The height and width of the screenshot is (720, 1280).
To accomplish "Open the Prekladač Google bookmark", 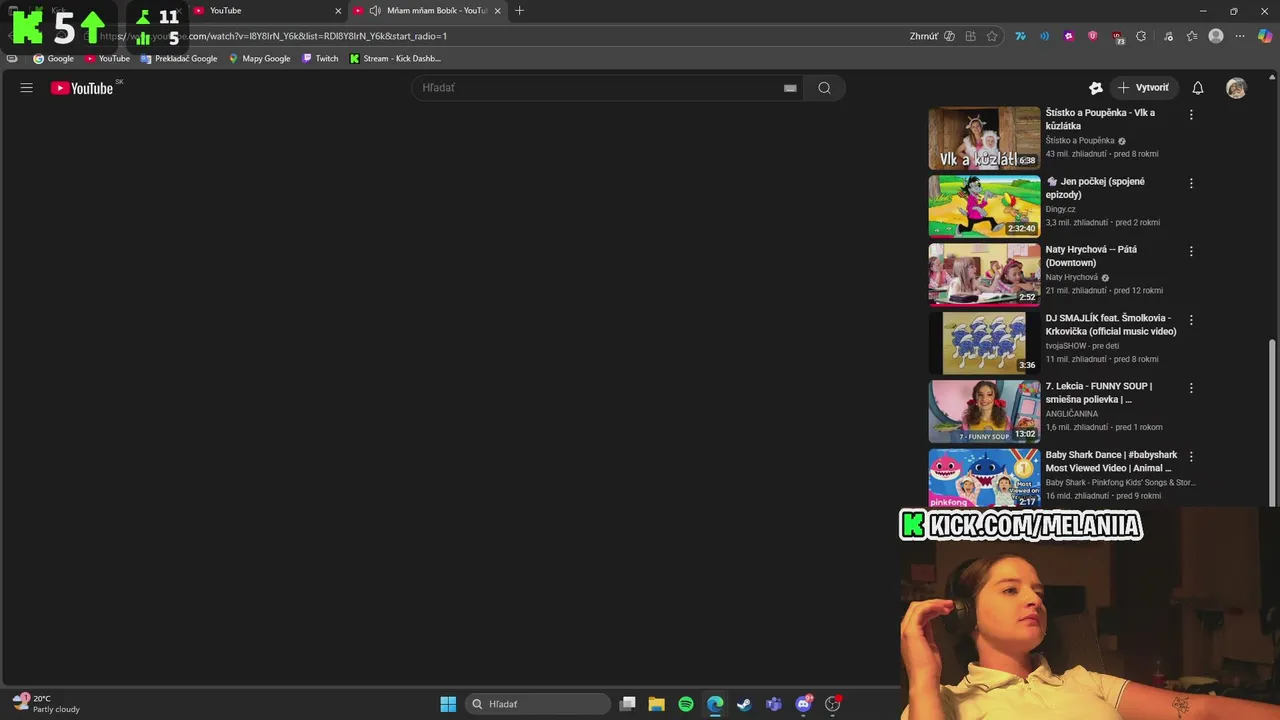I will (x=179, y=58).
